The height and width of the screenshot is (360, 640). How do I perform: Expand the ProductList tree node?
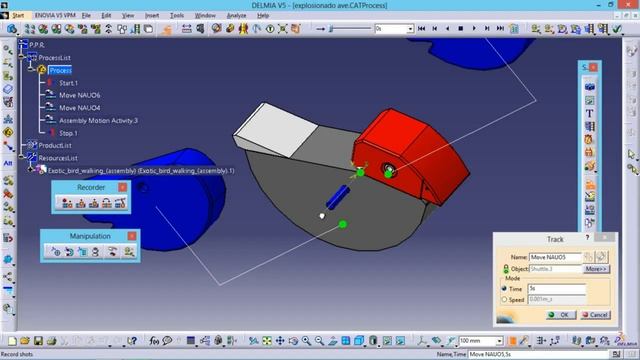pyautogui.click(x=22, y=145)
